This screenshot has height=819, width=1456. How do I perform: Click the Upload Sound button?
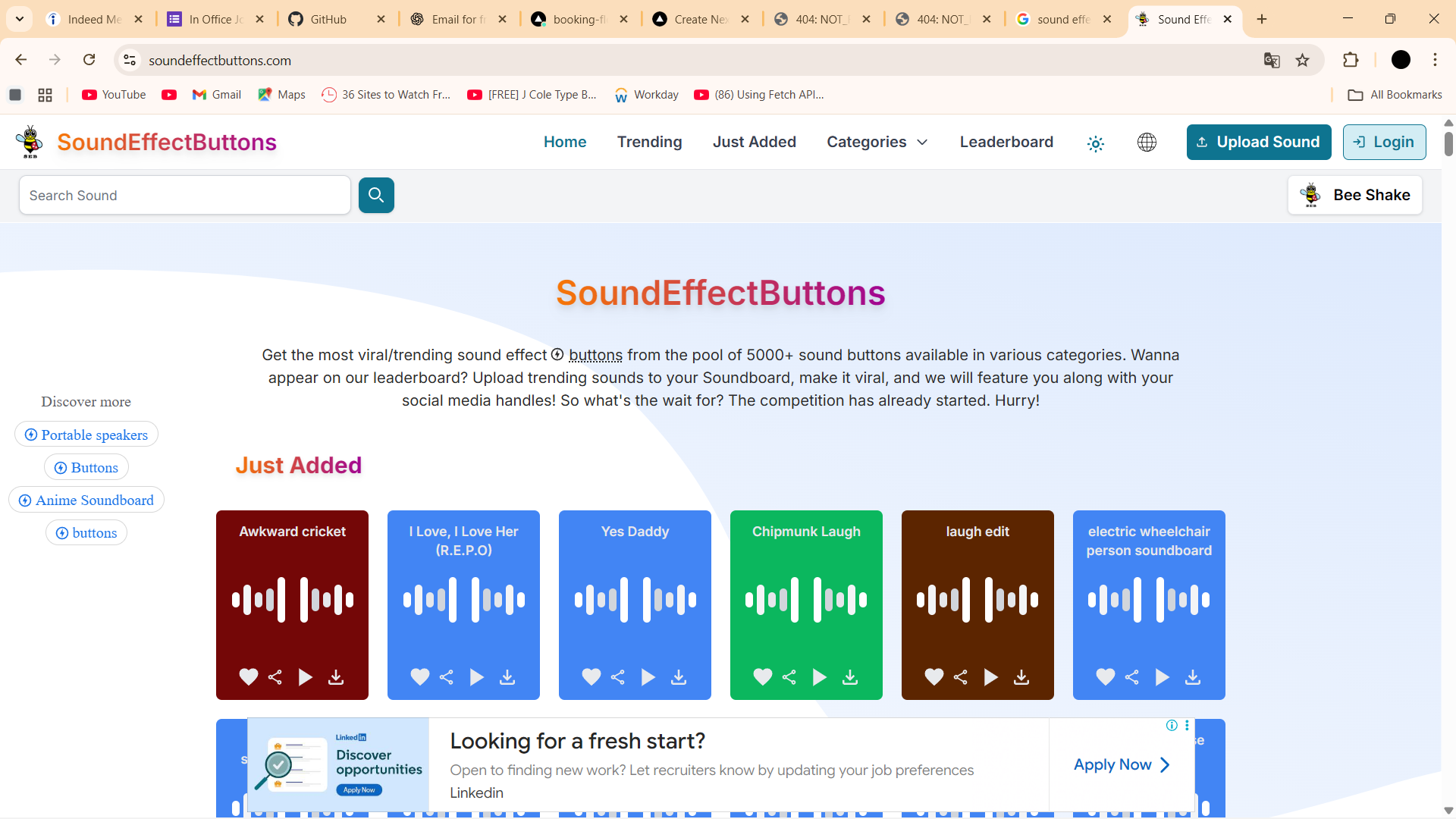[x=1259, y=142]
